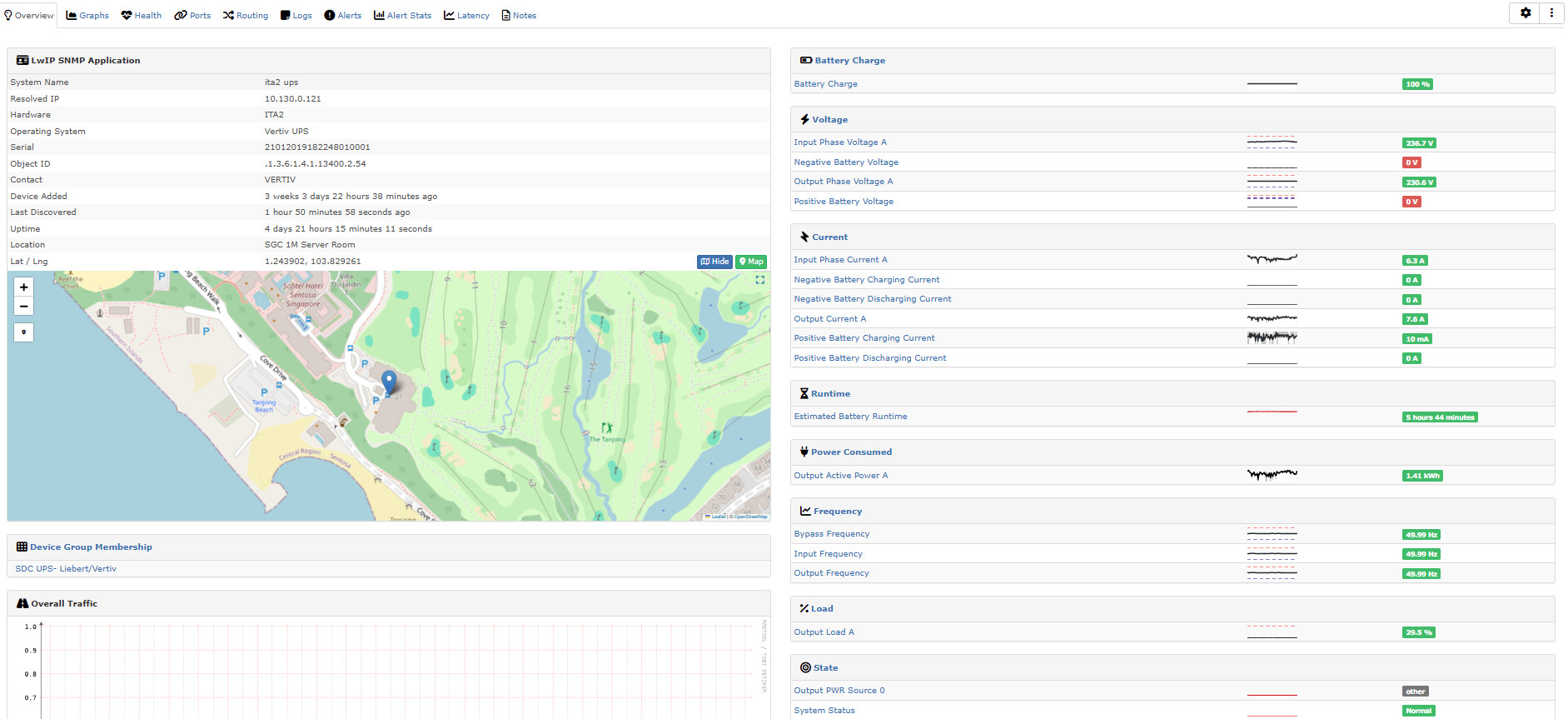This screenshot has height=719, width=1568.
Task: Click the Frequency section heading
Action: (837, 512)
